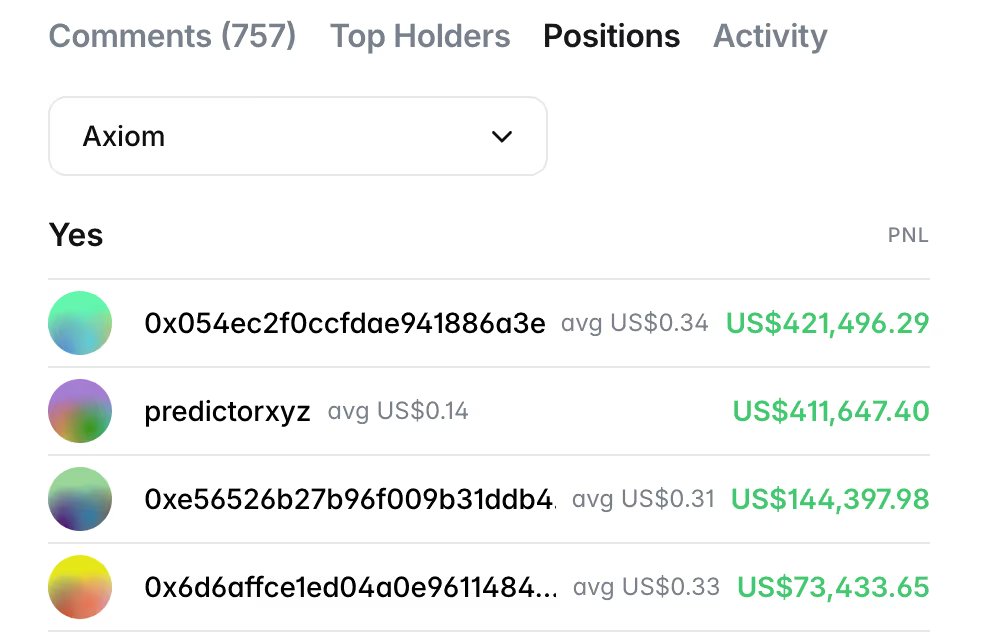Select the Positions tab
Screen dimensions: 996x632
pyautogui.click(x=611, y=37)
